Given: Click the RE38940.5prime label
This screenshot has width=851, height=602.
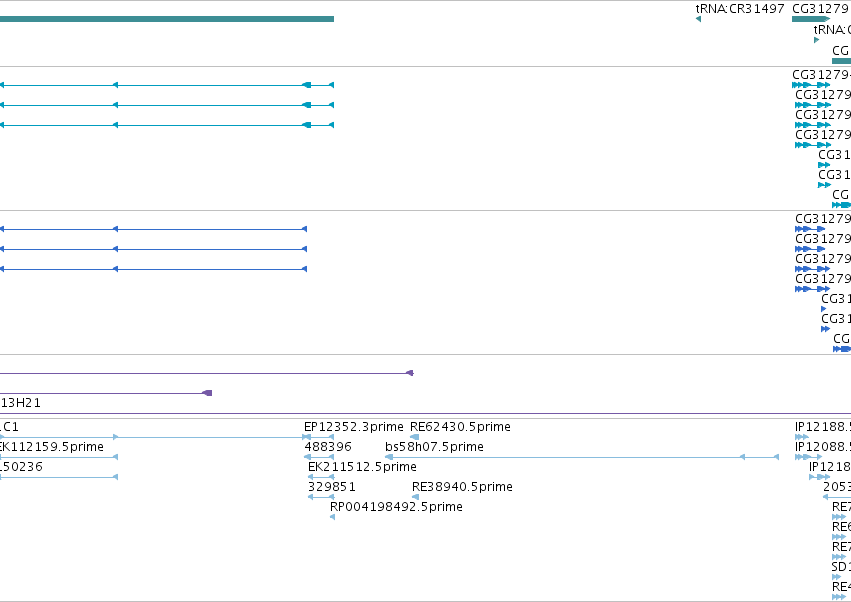Looking at the screenshot, I should 462,487.
